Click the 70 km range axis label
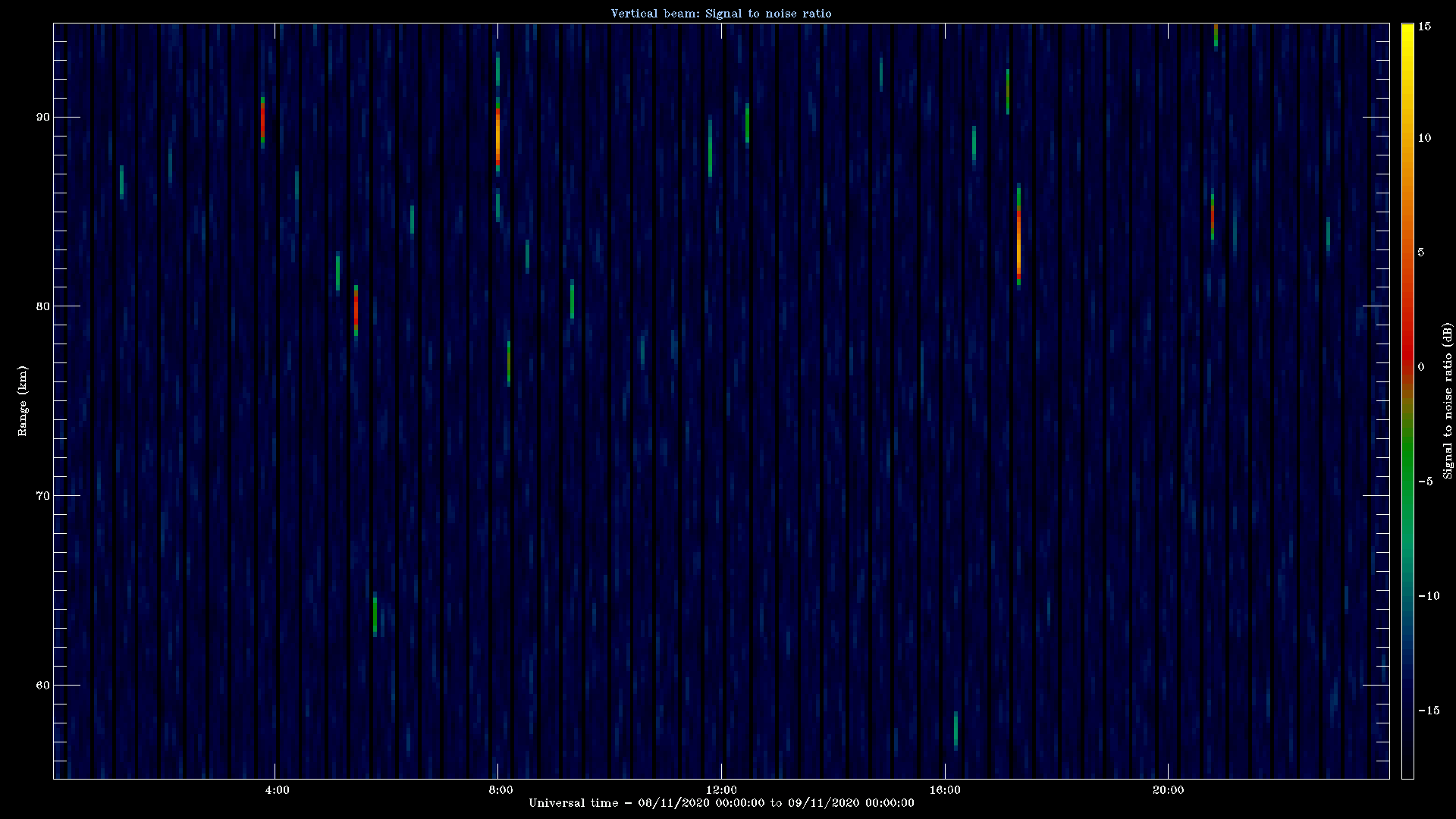This screenshot has width=1456, height=819. [42, 496]
